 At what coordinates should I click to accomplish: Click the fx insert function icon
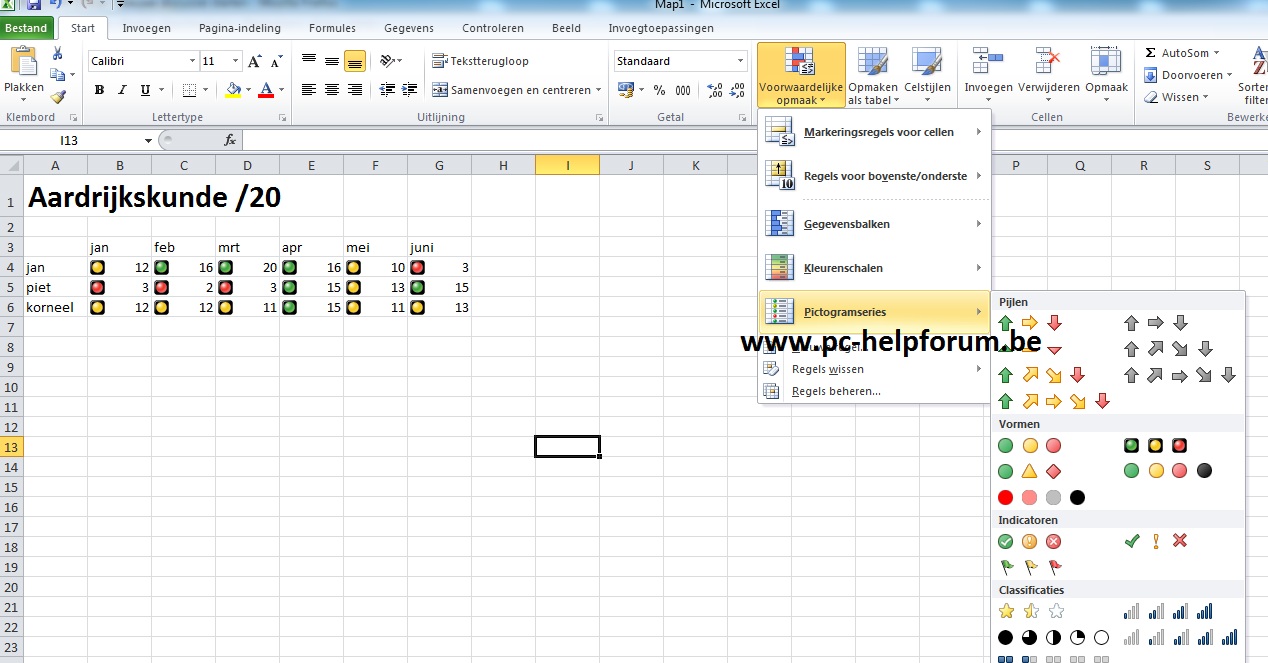click(x=230, y=140)
